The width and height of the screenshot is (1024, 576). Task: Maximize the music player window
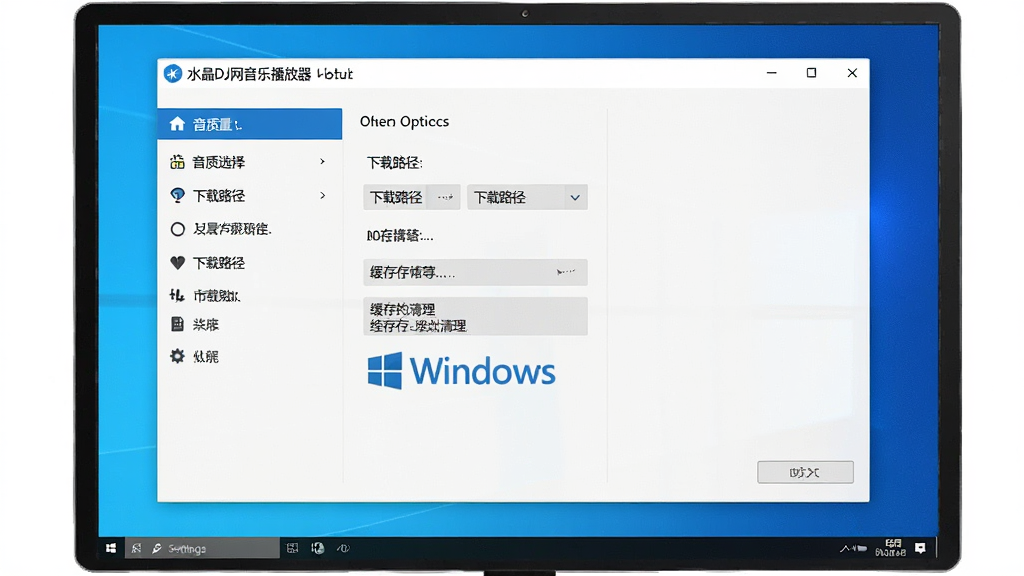[811, 73]
